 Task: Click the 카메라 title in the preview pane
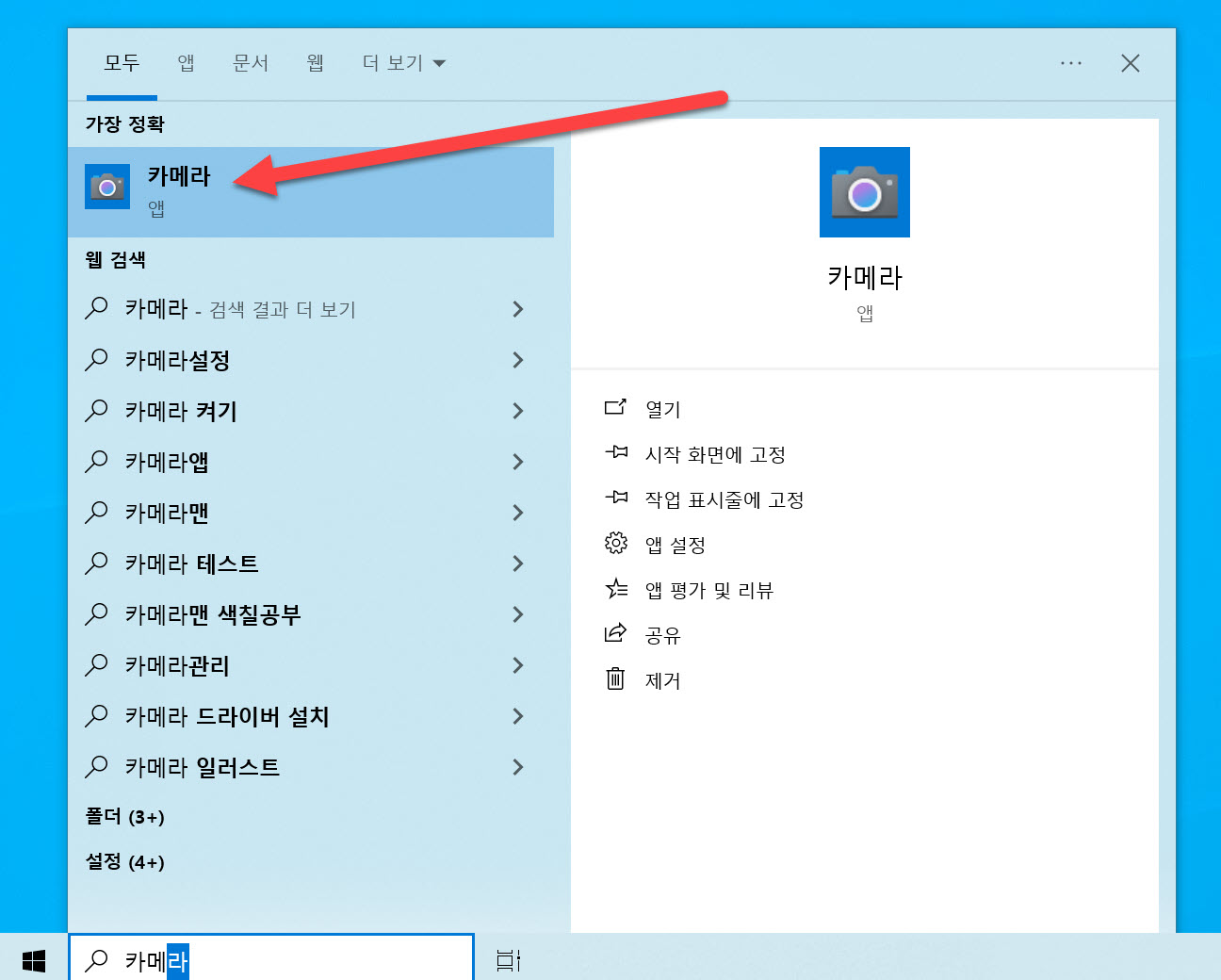(864, 277)
